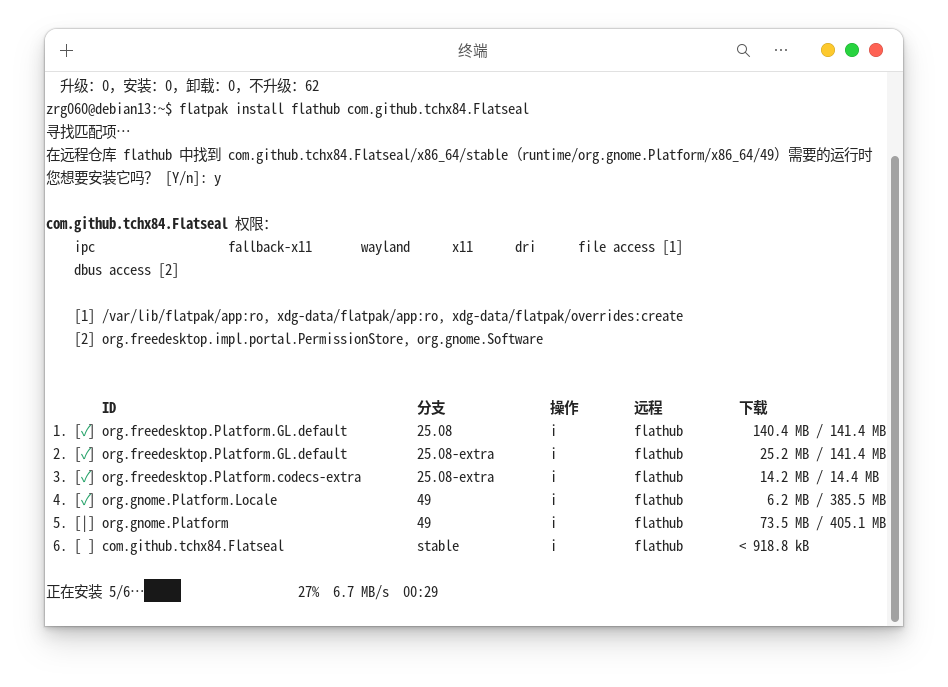The image size is (948, 687).
Task: Close the terminal with red button
Action: (876, 50)
